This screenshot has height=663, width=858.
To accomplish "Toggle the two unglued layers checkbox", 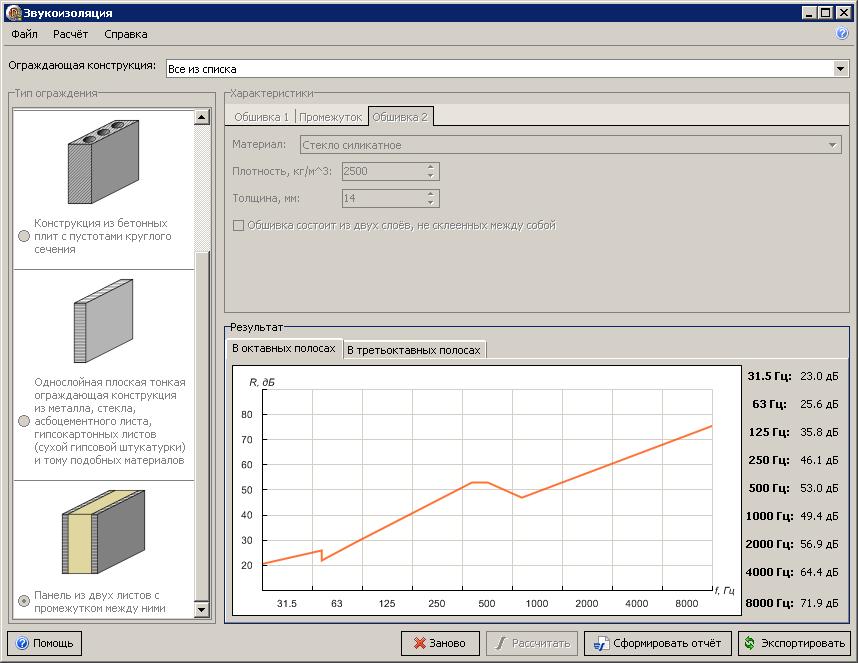I will 238,225.
